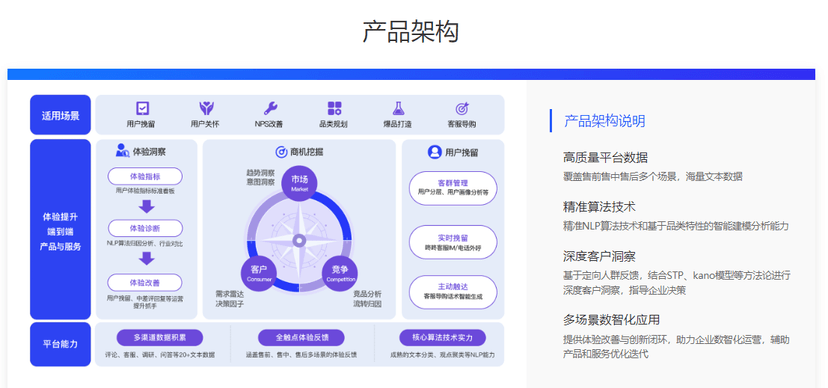Screen dimensions: 828x388
Task: Click the 核心算法技术实力 purple button
Action: tap(443, 337)
